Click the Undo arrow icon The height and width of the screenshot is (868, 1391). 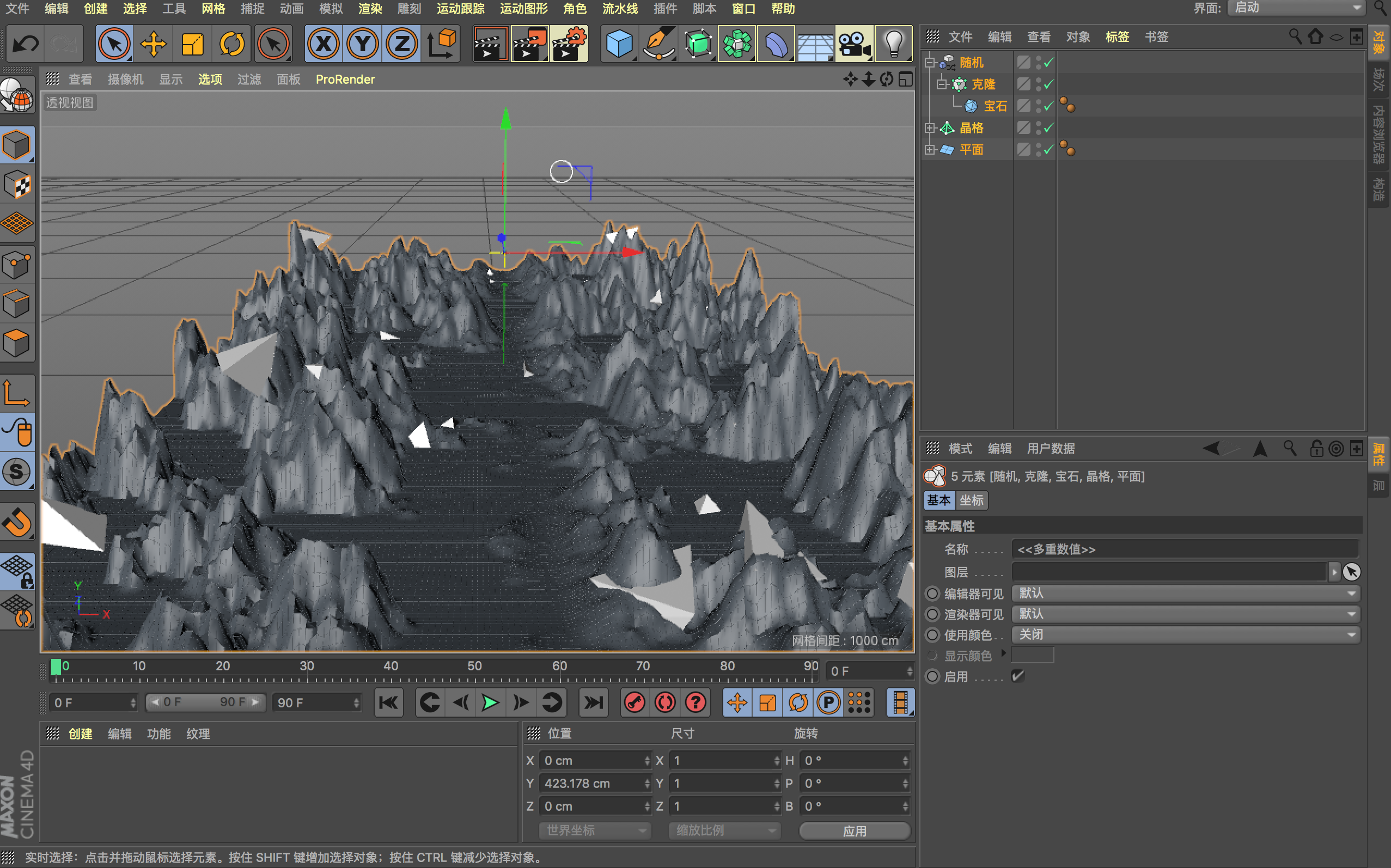25,44
